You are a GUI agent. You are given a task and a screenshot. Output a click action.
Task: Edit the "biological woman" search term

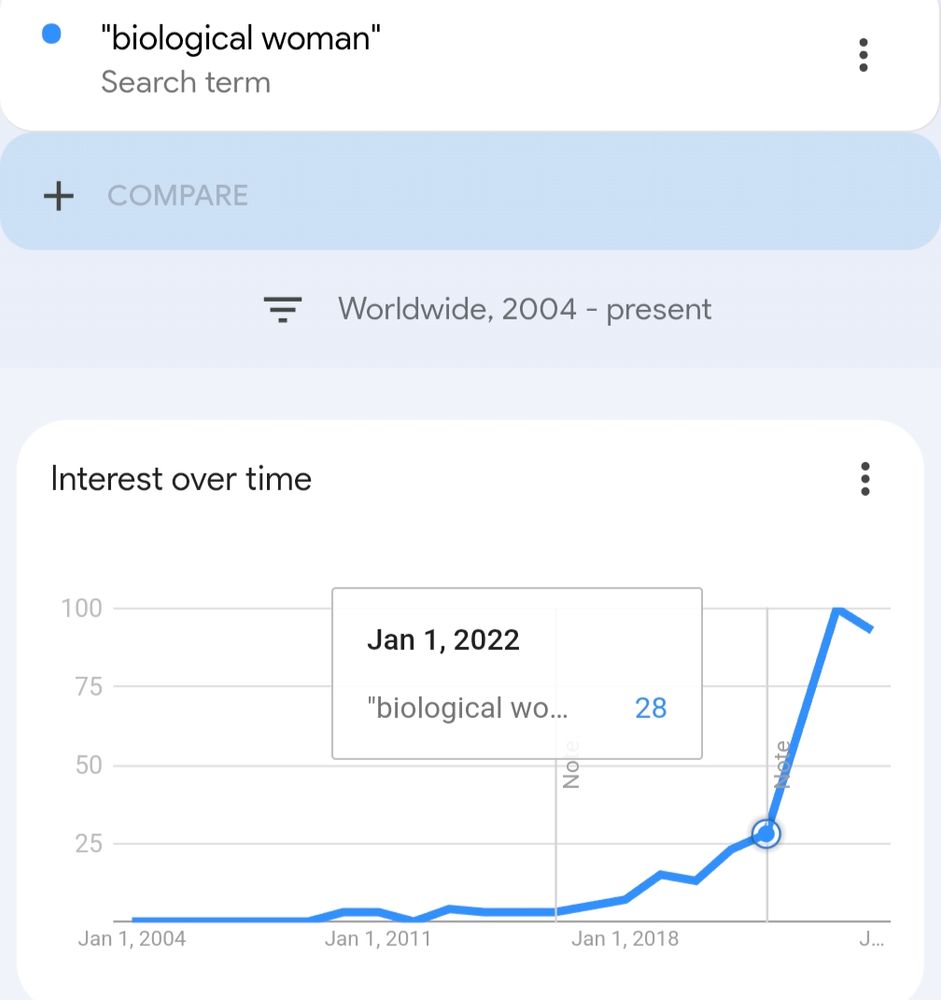[240, 39]
